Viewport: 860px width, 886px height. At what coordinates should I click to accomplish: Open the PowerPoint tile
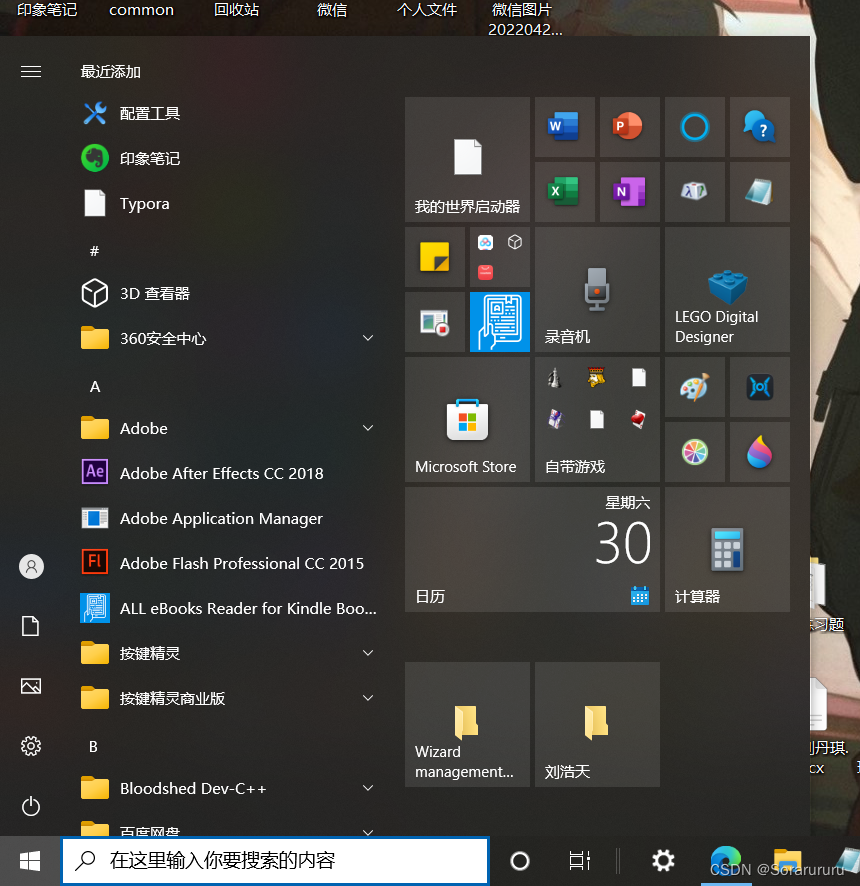coord(629,126)
